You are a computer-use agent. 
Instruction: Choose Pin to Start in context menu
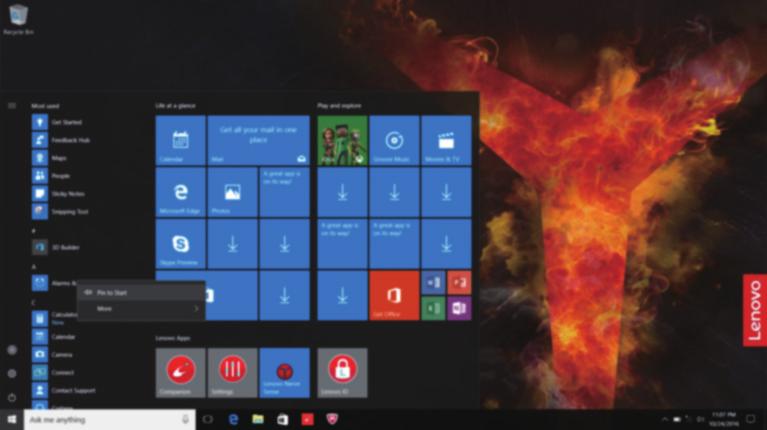click(141, 293)
